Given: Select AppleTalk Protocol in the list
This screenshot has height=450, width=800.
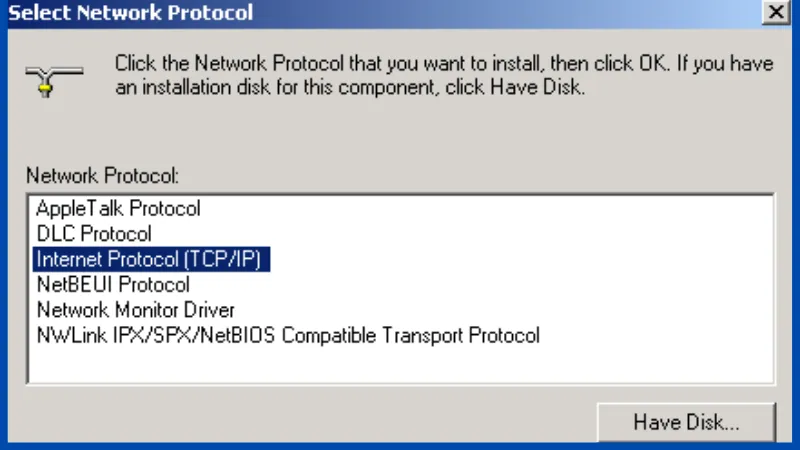Looking at the screenshot, I should [118, 209].
